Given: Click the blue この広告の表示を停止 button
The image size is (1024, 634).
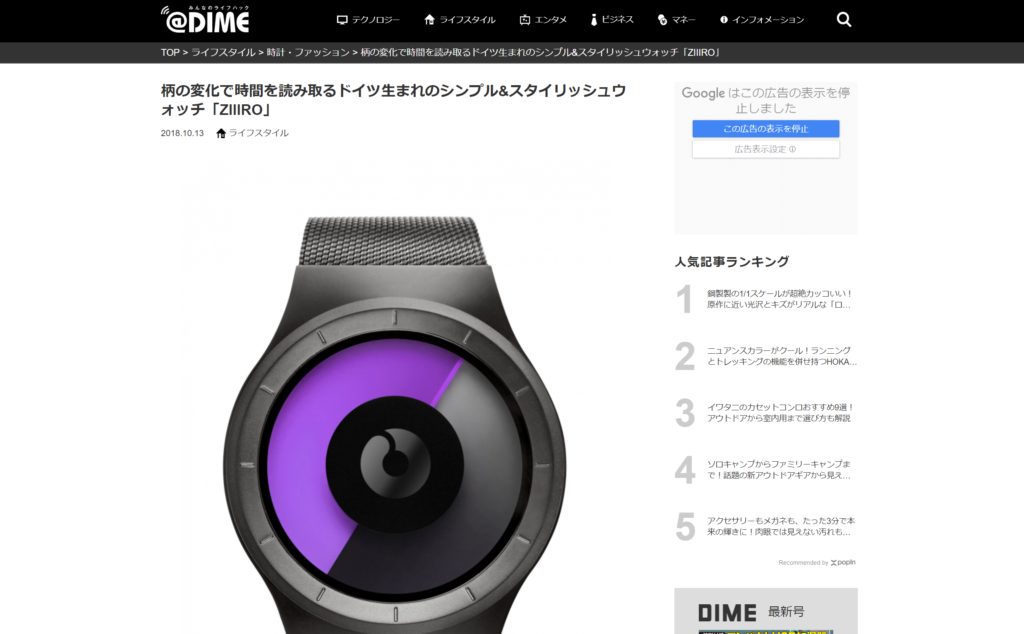Looking at the screenshot, I should point(765,129).
